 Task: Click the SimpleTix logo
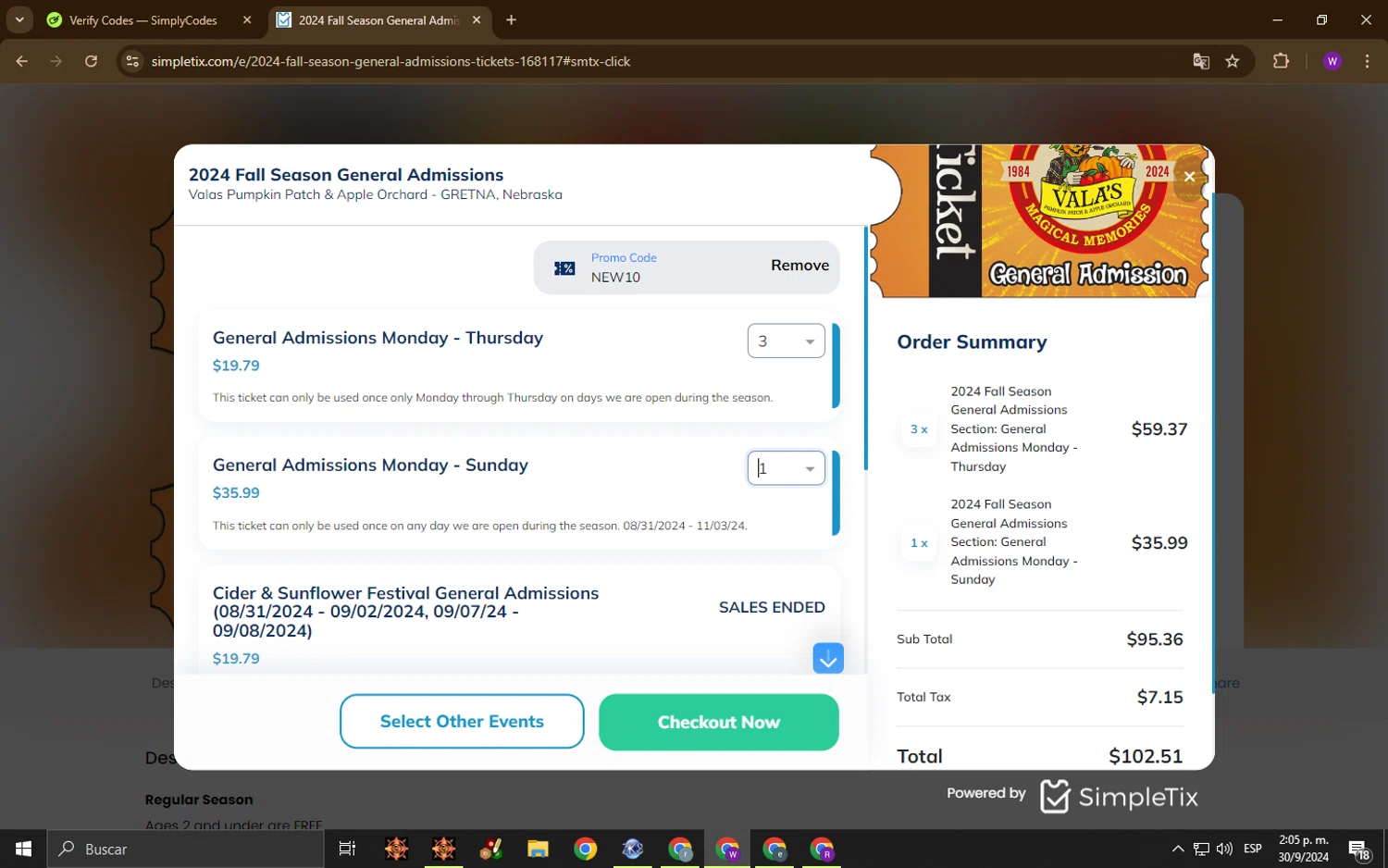click(x=1119, y=796)
